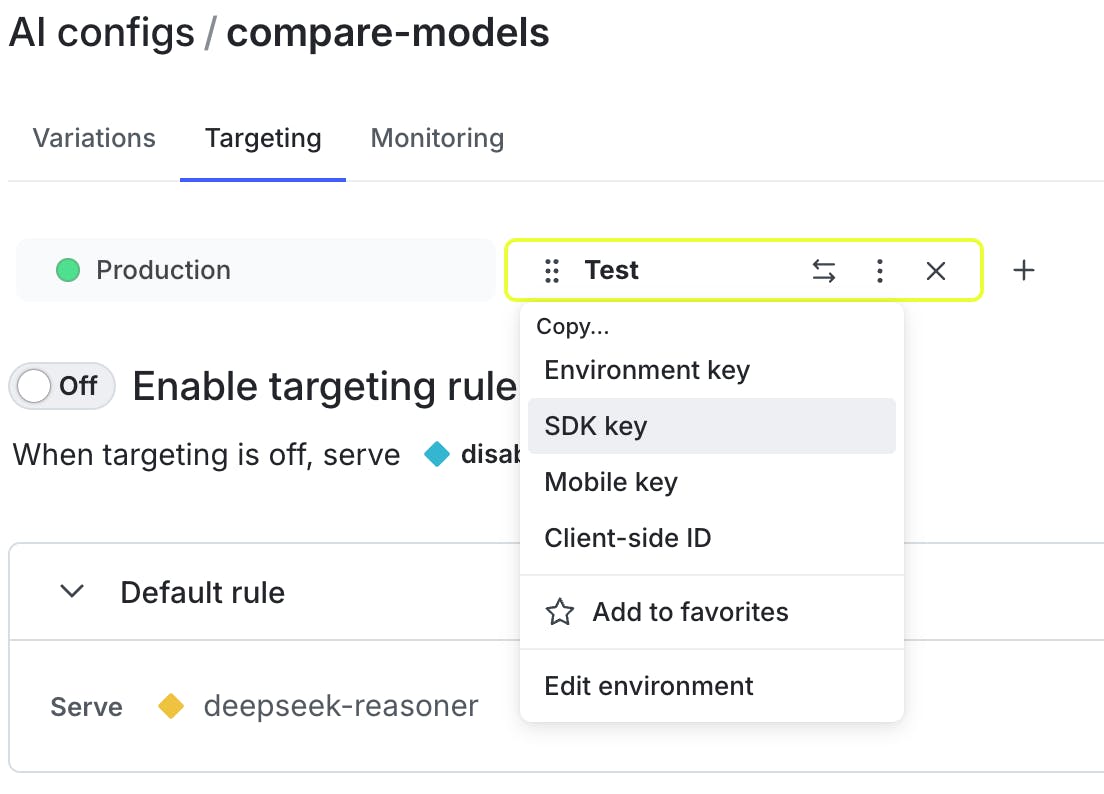Turn on the Enable targeting rule toggle

tap(62, 386)
